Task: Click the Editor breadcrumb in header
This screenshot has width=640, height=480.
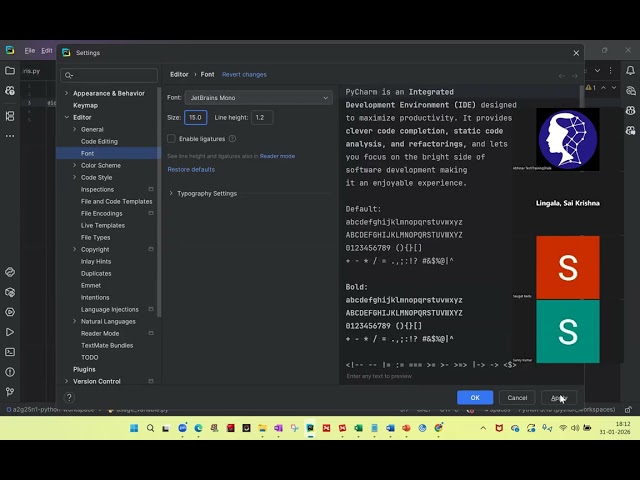Action: pyautogui.click(x=179, y=75)
